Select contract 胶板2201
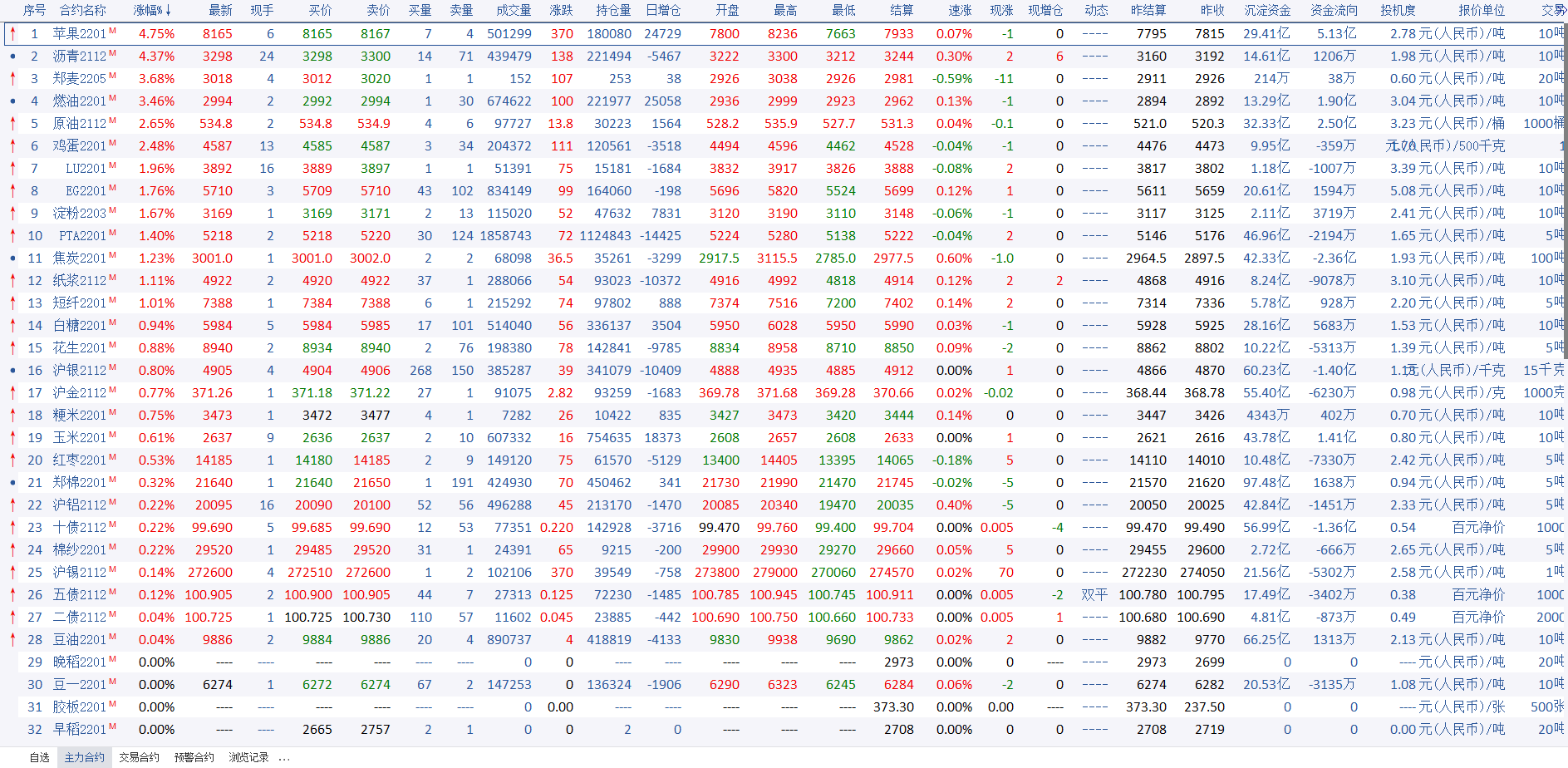The height and width of the screenshot is (768, 1568). click(80, 707)
